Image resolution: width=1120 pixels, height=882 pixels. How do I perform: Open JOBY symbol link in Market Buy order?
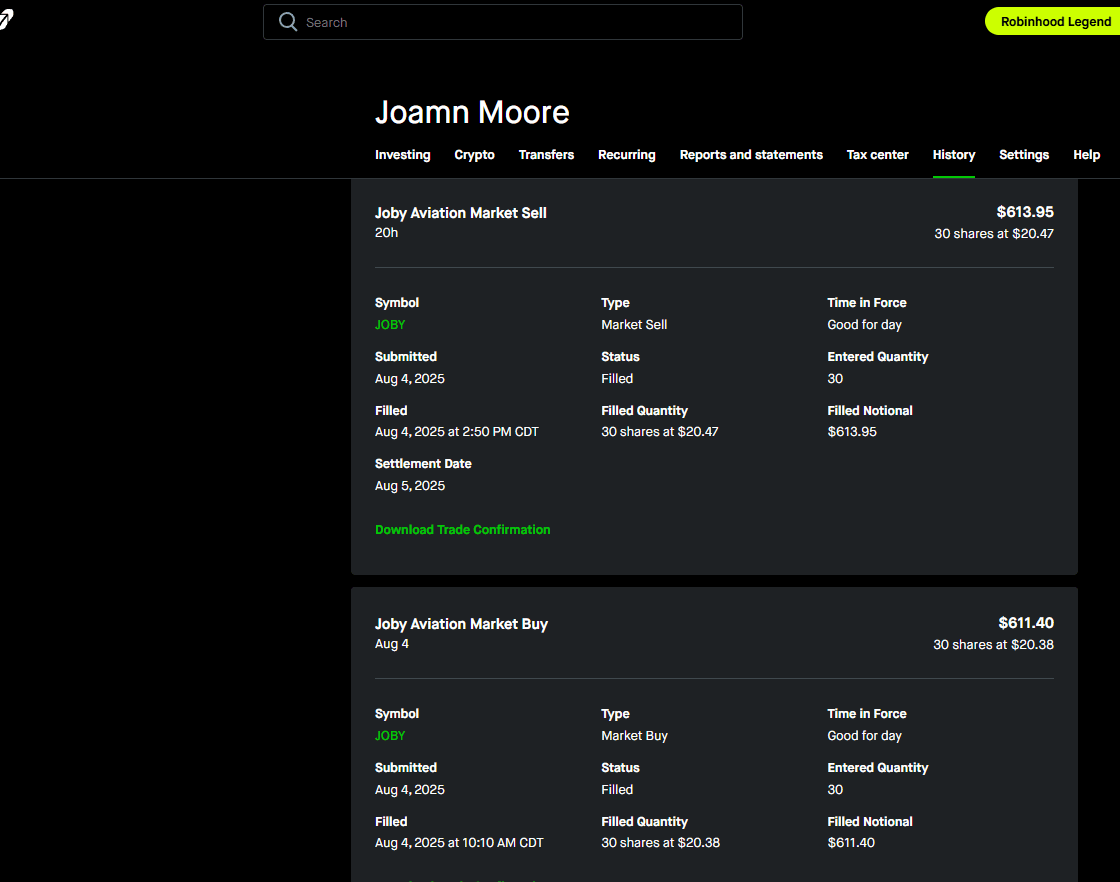pos(390,736)
